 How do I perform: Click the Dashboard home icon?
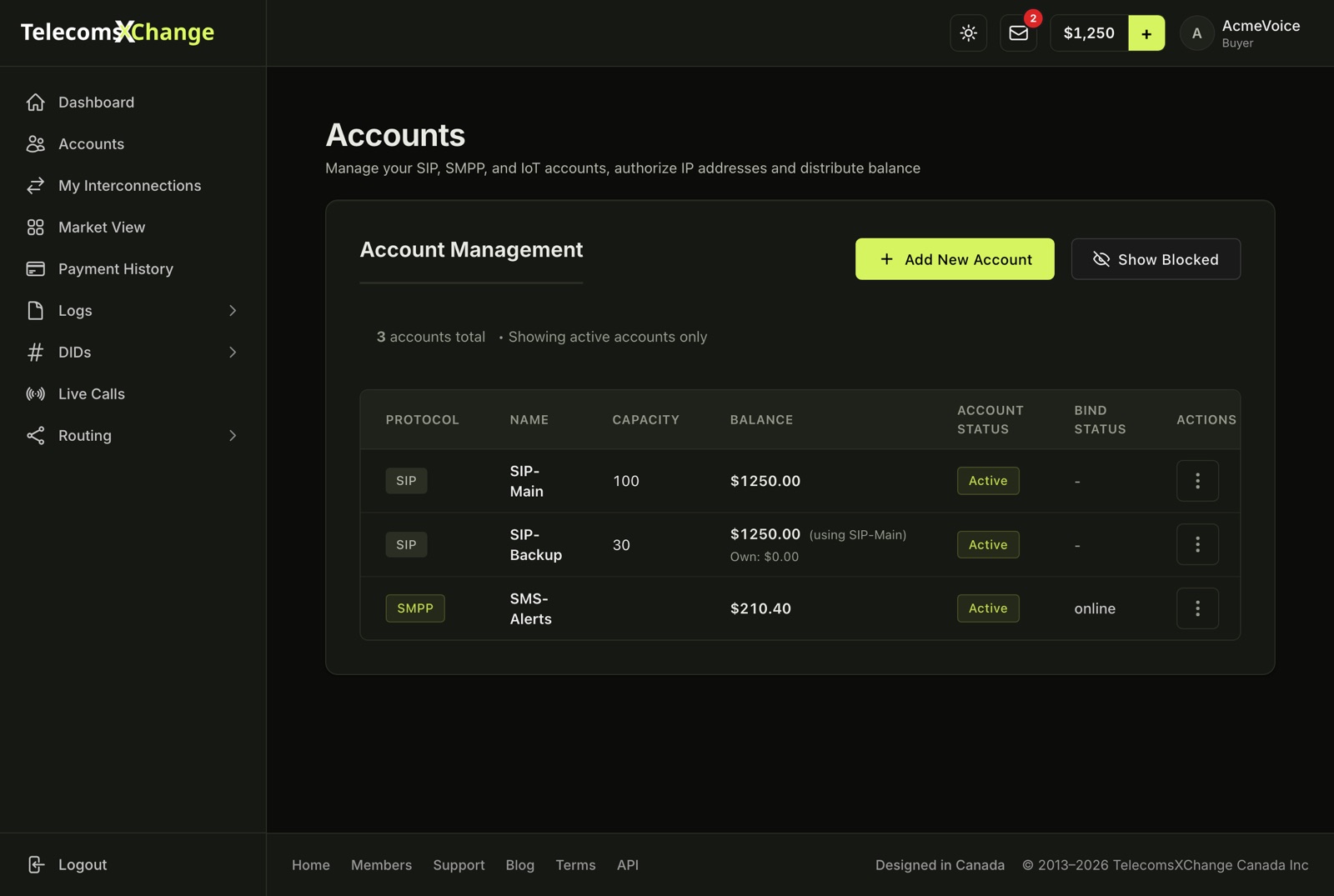tap(35, 103)
